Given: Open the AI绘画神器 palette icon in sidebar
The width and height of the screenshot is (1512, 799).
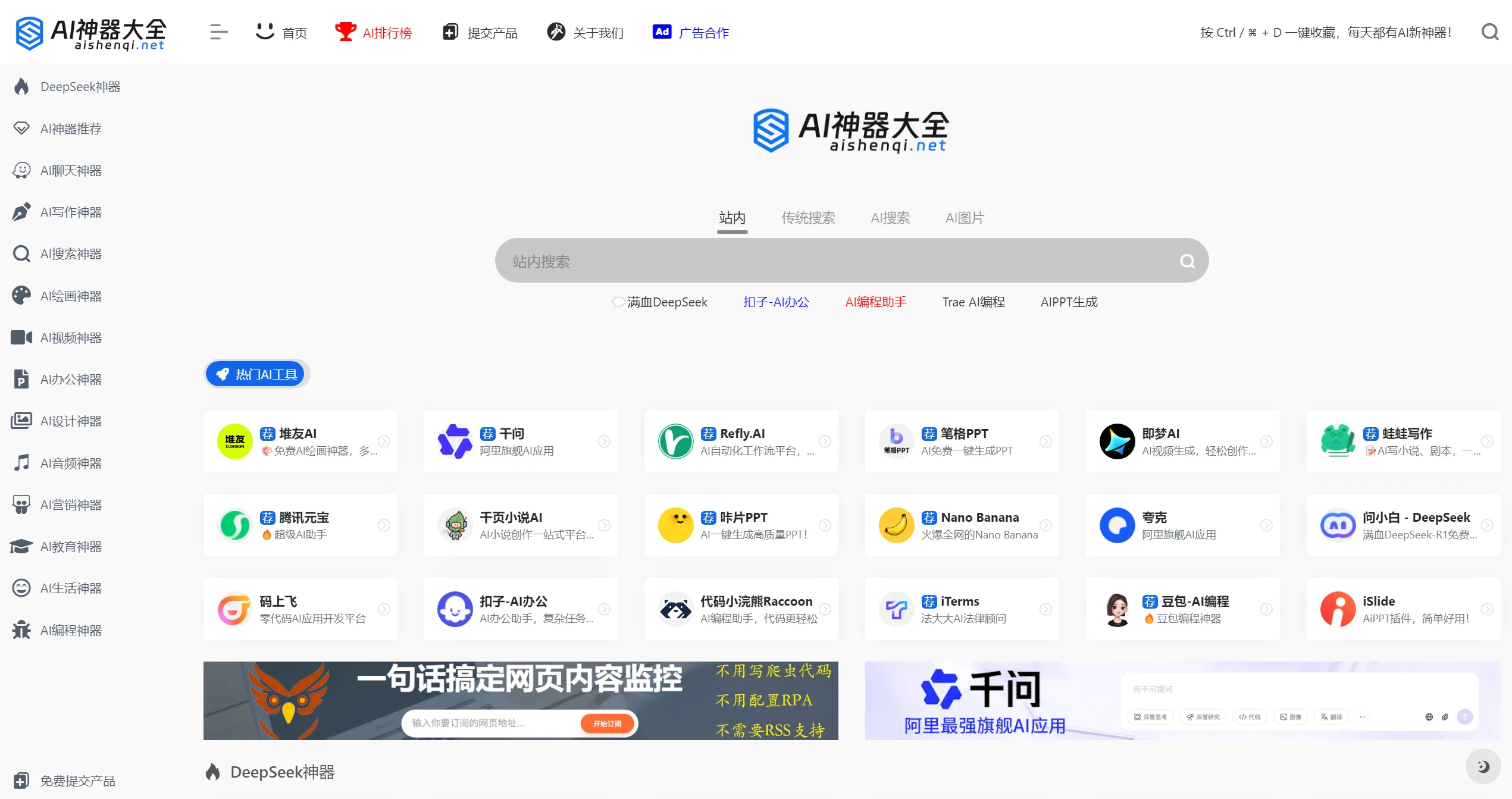Looking at the screenshot, I should click(21, 295).
